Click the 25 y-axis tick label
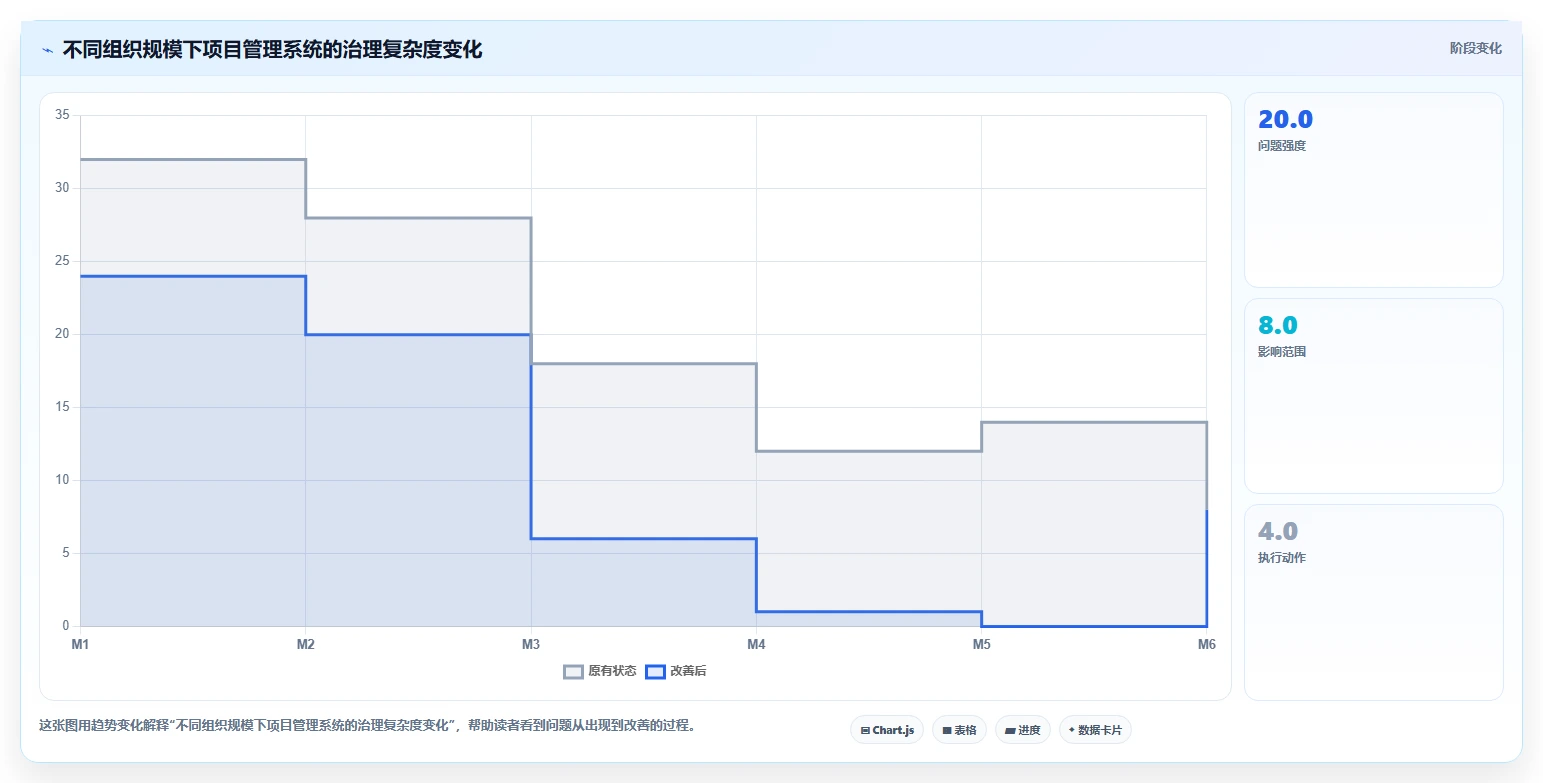Image resolution: width=1543 pixels, height=783 pixels. click(x=62, y=261)
